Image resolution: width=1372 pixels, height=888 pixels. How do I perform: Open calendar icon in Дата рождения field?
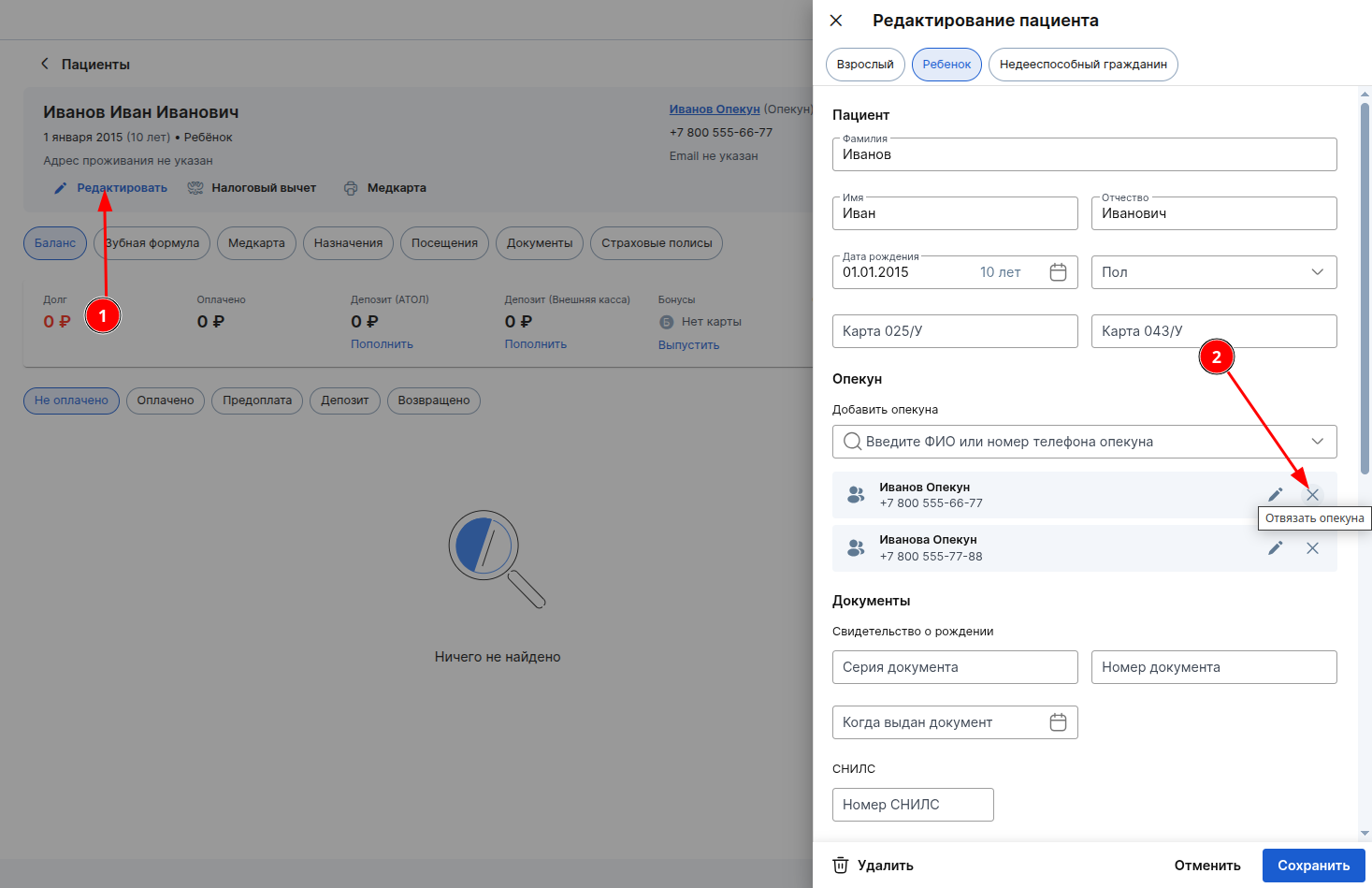point(1058,272)
